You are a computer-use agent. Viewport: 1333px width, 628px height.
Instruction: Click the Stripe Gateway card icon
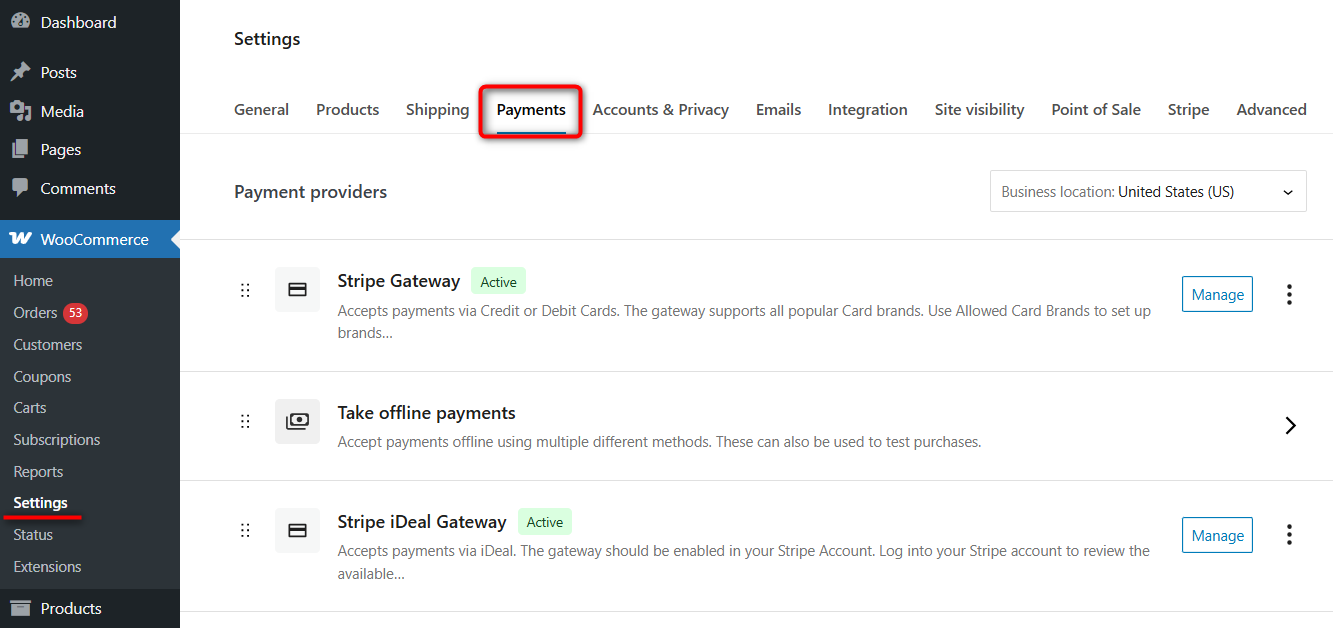(x=297, y=289)
